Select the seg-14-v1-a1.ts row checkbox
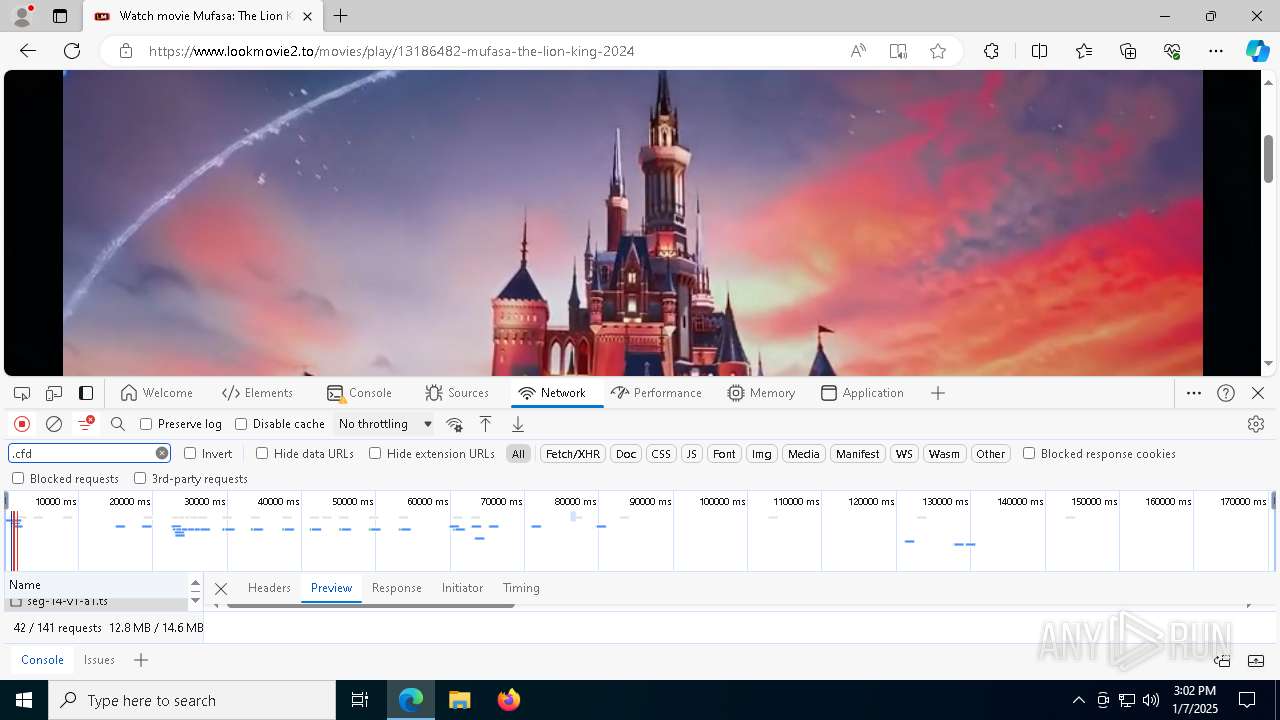 point(16,602)
